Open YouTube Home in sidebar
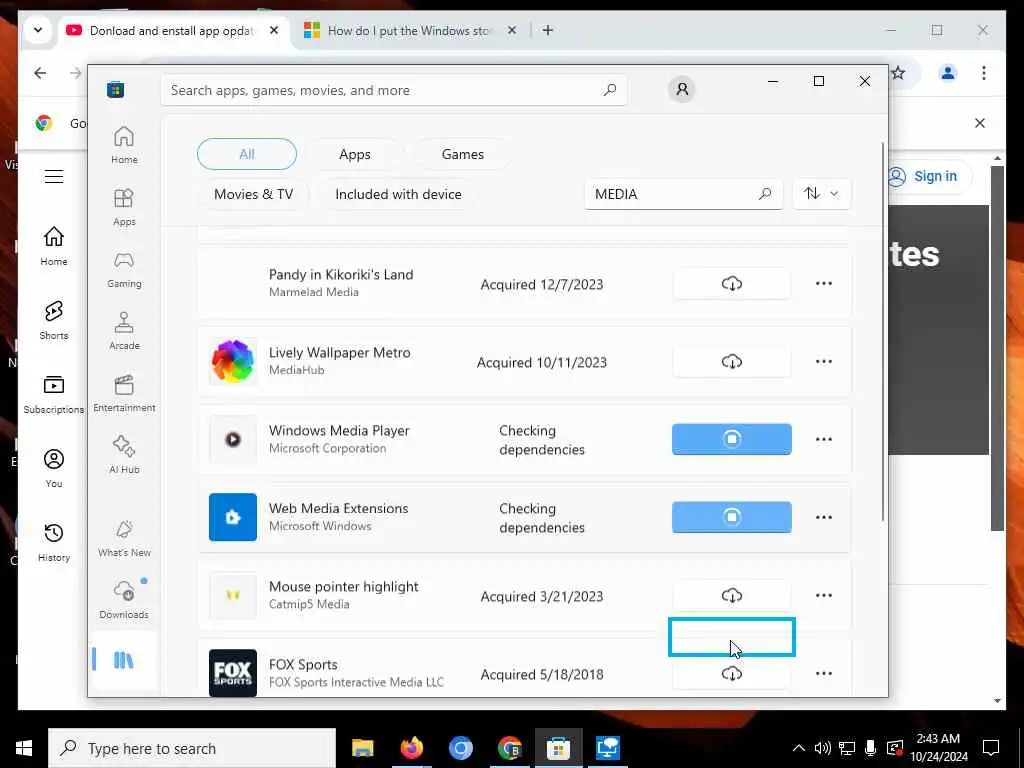Screen dimensions: 1024x768 point(54,246)
